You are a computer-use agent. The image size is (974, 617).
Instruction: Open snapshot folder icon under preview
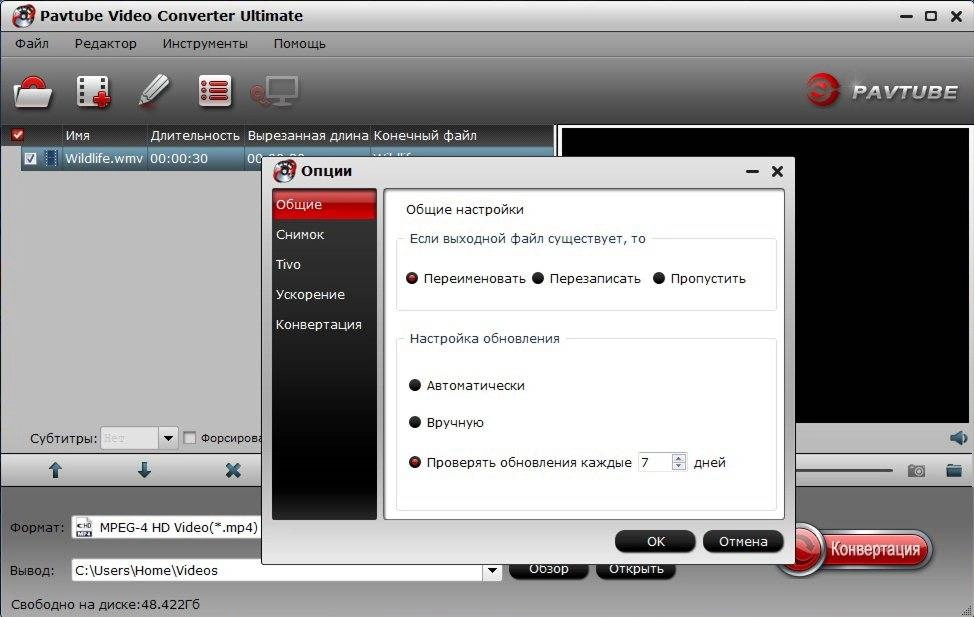point(954,470)
